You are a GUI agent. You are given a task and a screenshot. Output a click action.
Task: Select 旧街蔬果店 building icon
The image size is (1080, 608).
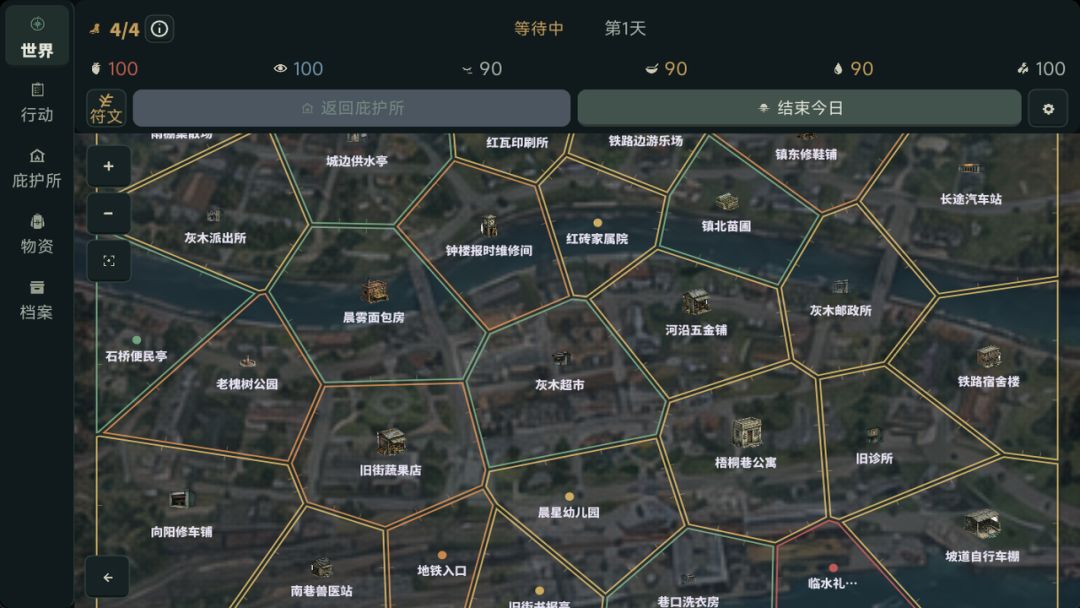pos(391,442)
